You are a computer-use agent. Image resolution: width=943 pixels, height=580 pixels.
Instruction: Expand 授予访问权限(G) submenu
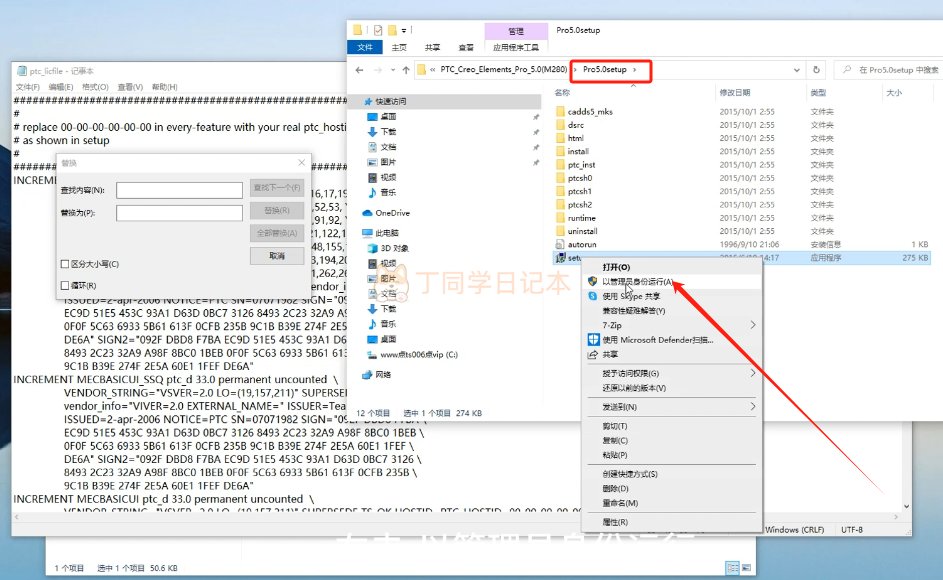(752, 373)
